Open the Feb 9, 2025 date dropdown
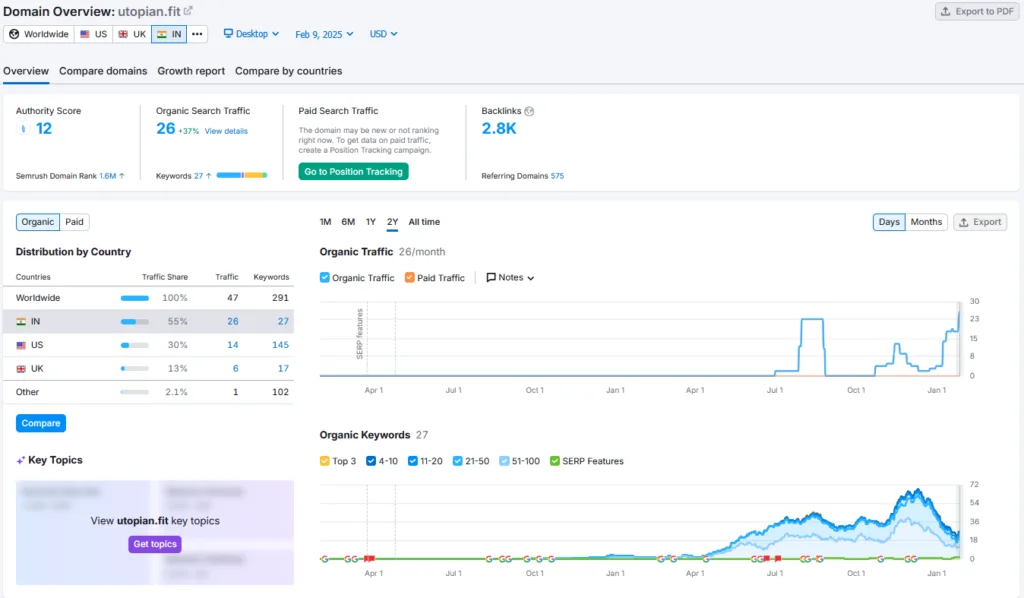 coord(324,34)
